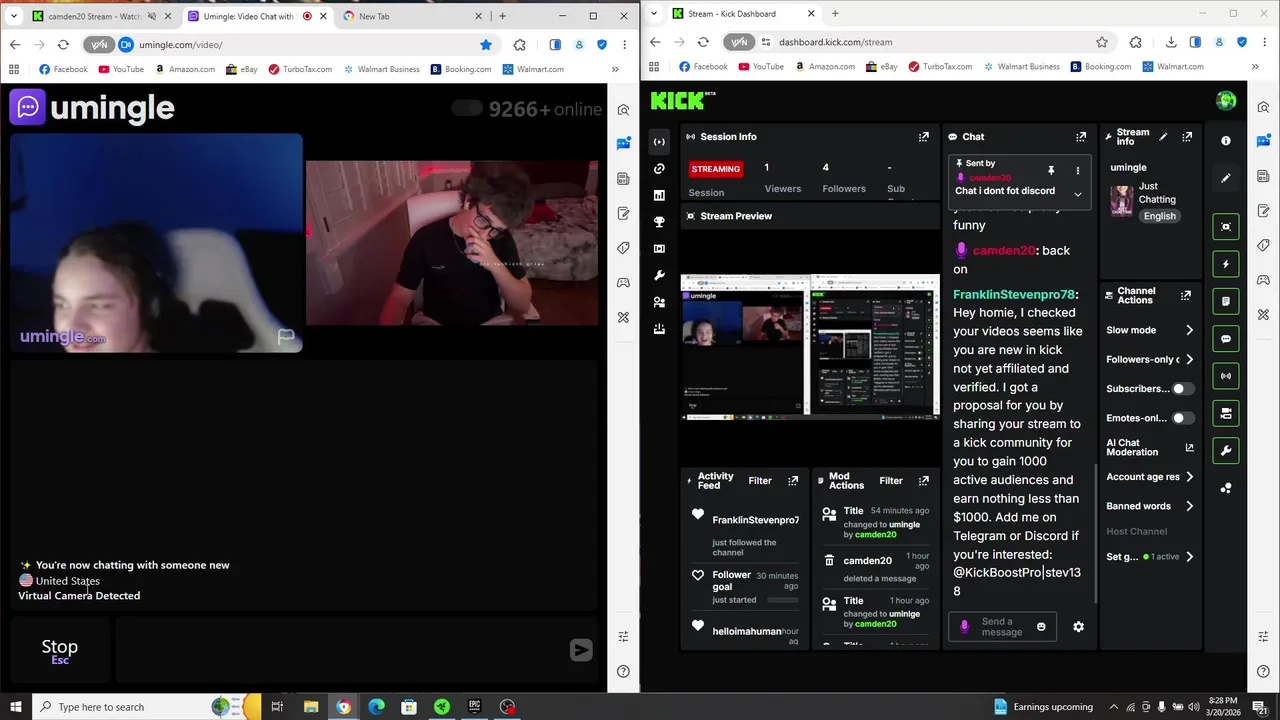
Task: Toggle stream preview widget in right rail
Action: (x=1226, y=227)
